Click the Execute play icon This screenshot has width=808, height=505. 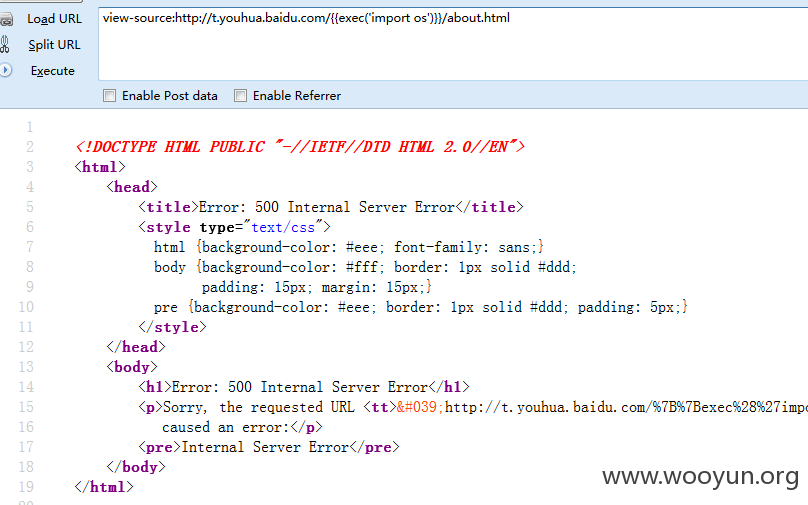(x=5, y=70)
